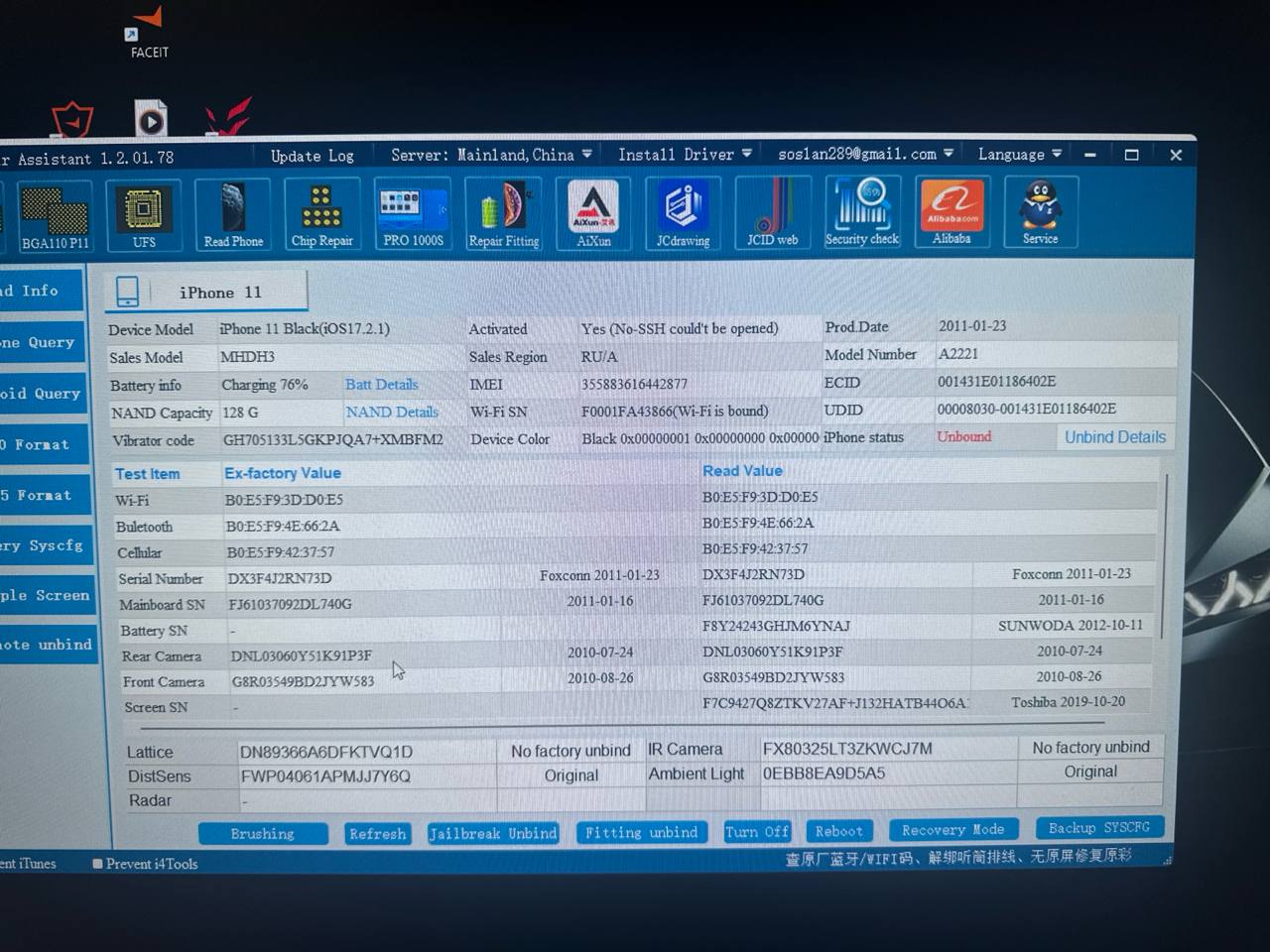The height and width of the screenshot is (952, 1270).
Task: Open the oid Query sidebar item
Action: [x=44, y=394]
